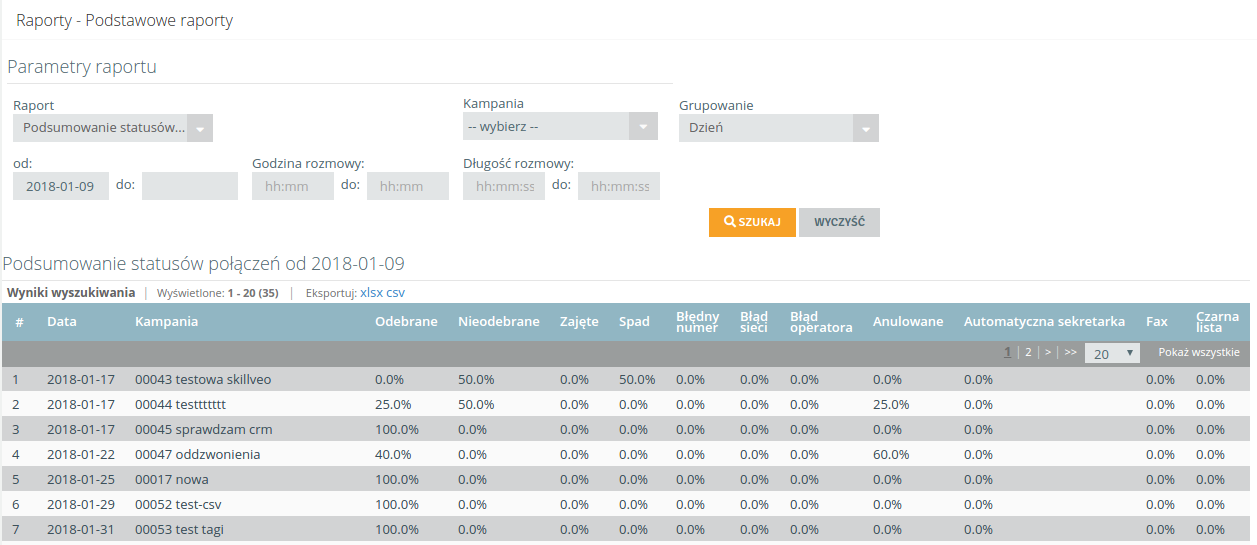Open the Grupowanie dropdown

click(779, 128)
